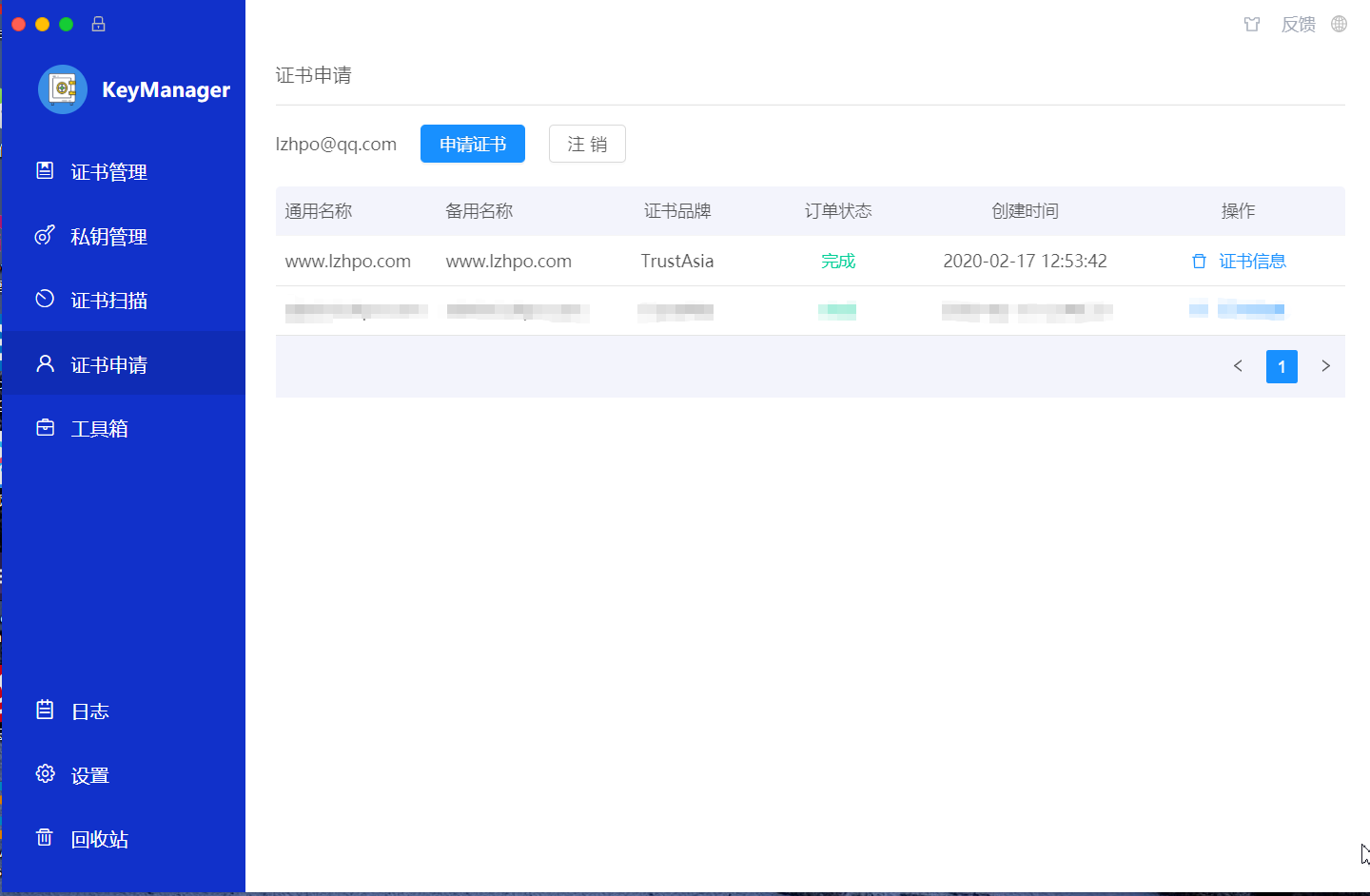Click the 证书扫描 scan icon

point(45,300)
